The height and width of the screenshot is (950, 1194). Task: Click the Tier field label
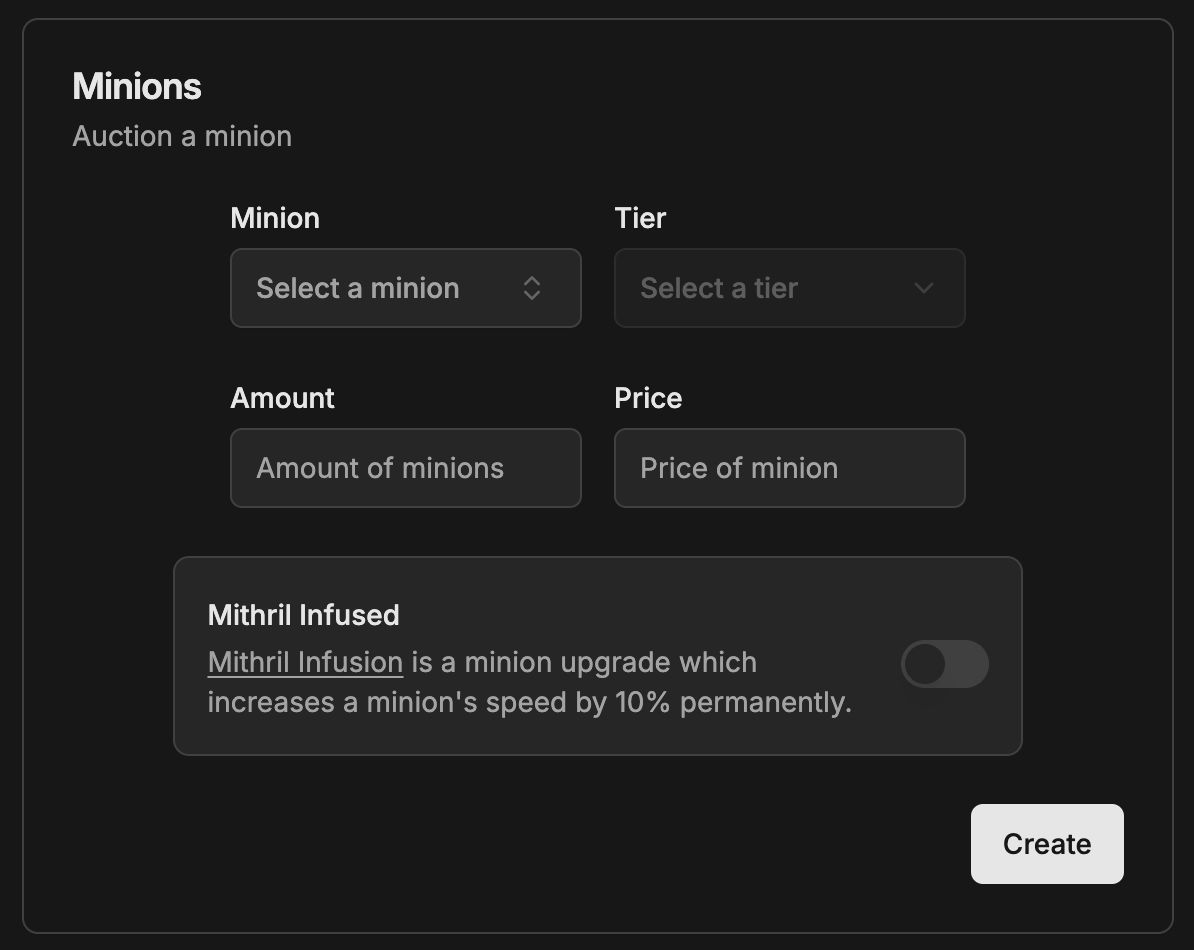(x=640, y=218)
